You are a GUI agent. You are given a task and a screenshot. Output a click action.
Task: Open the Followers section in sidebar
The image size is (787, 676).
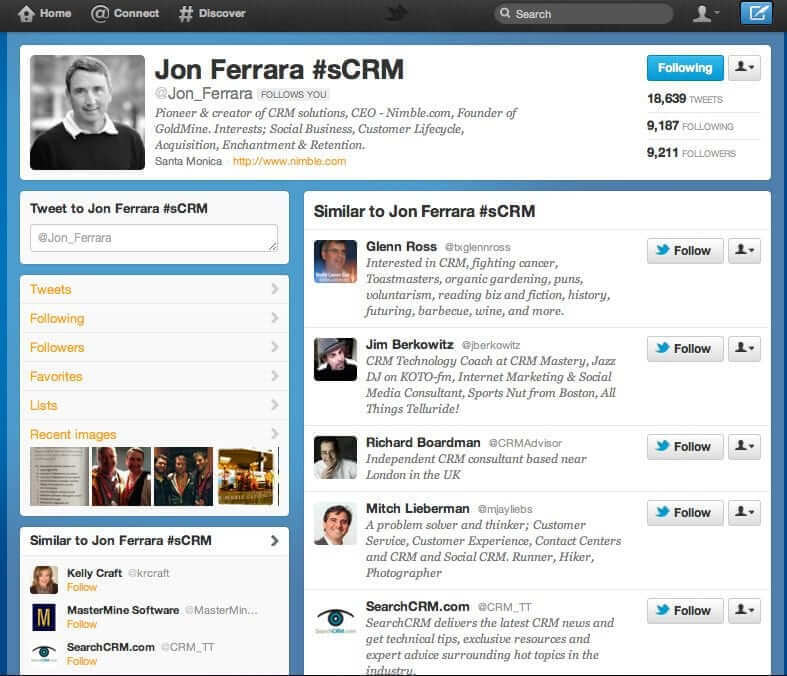pyautogui.click(x=154, y=347)
